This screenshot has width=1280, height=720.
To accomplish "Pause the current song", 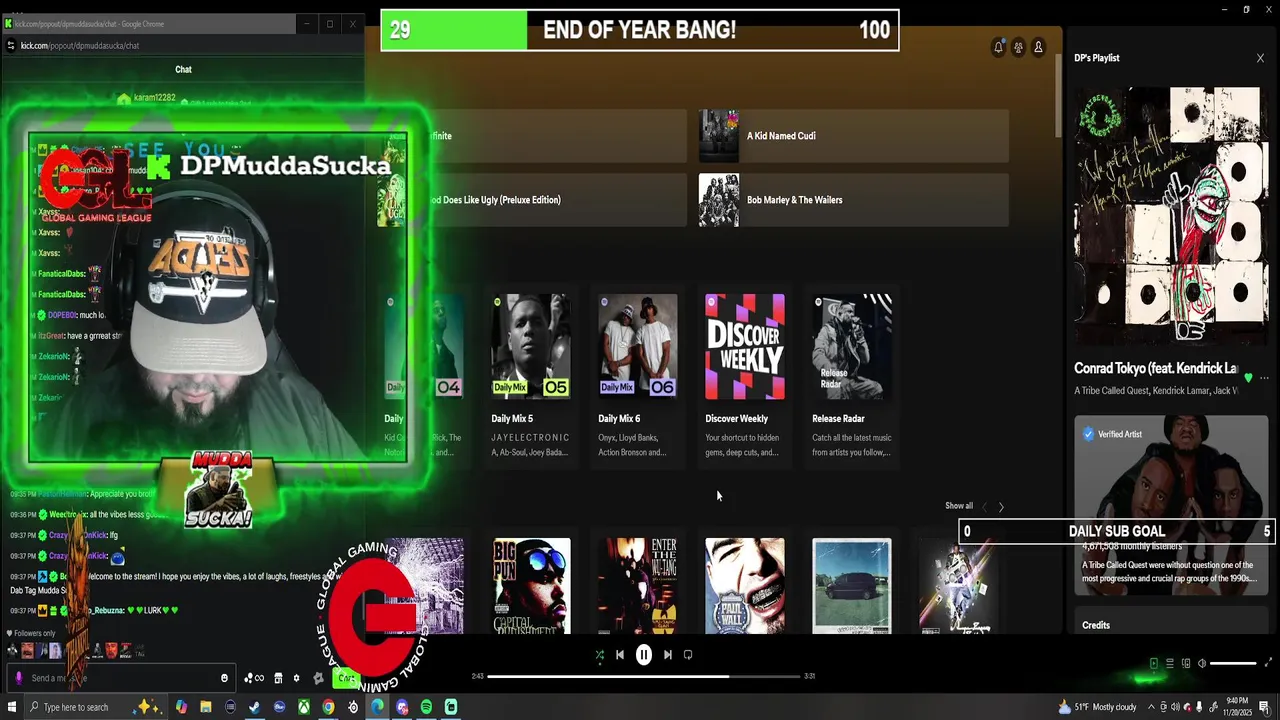I will (x=644, y=655).
